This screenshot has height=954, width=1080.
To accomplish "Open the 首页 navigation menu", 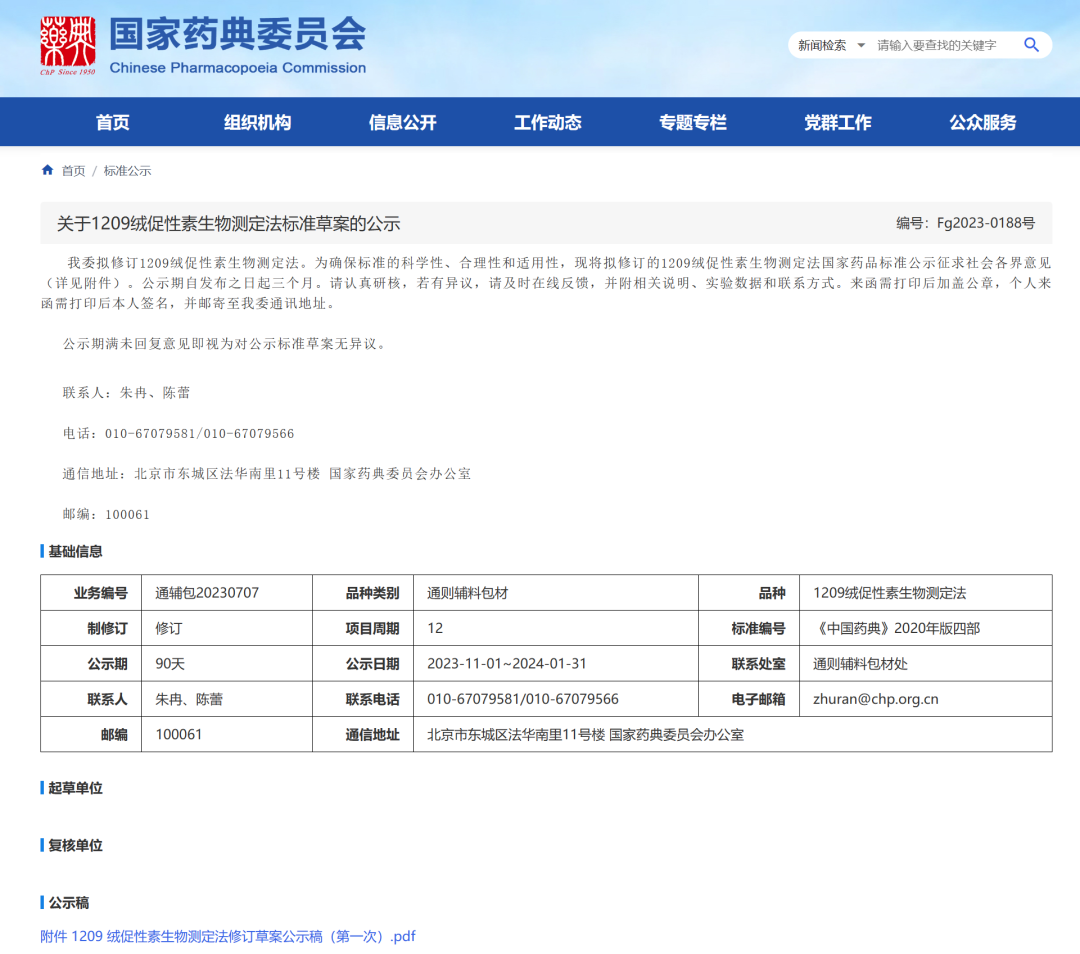I will coord(112,123).
